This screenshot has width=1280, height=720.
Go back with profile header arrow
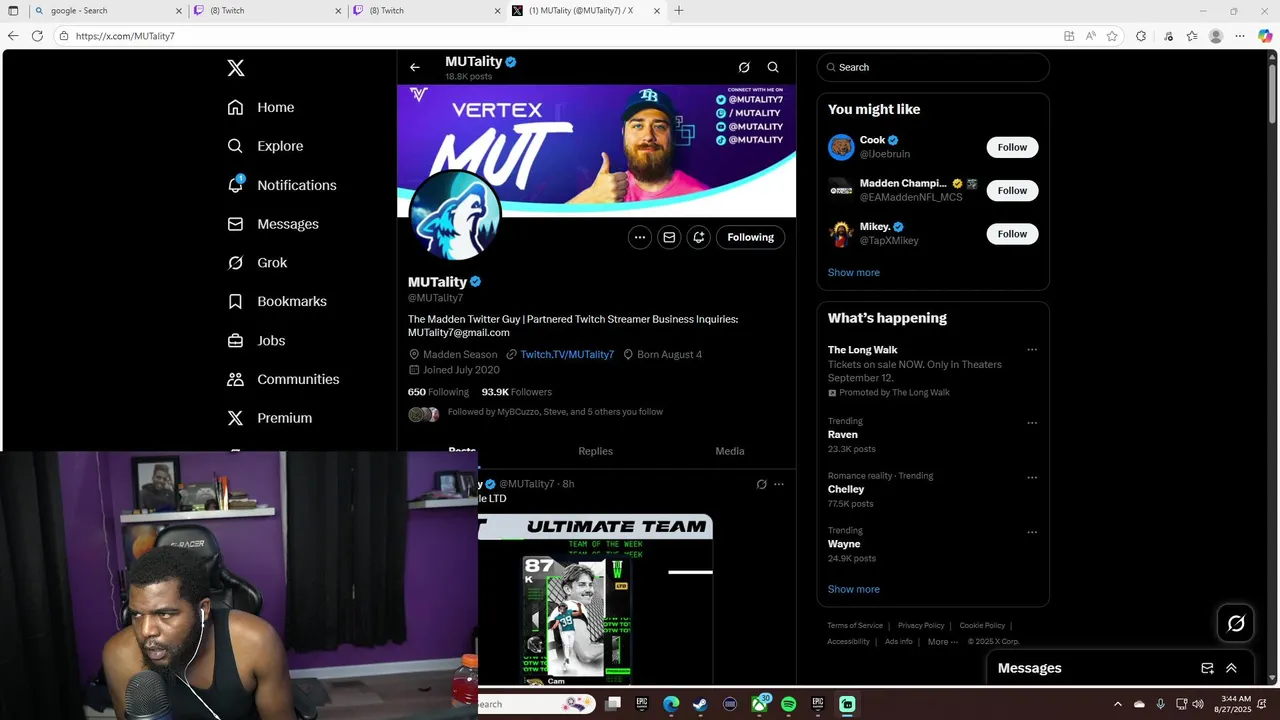click(x=415, y=67)
